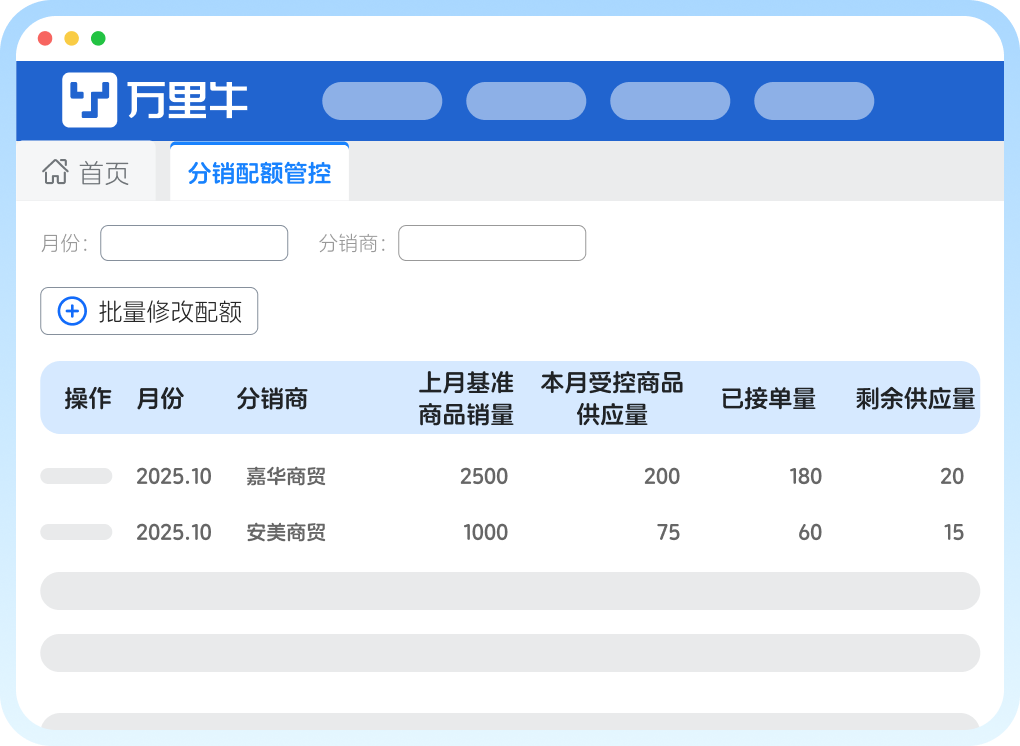Click the 剩余供应量 column header
Image resolution: width=1020 pixels, height=746 pixels.
click(915, 399)
